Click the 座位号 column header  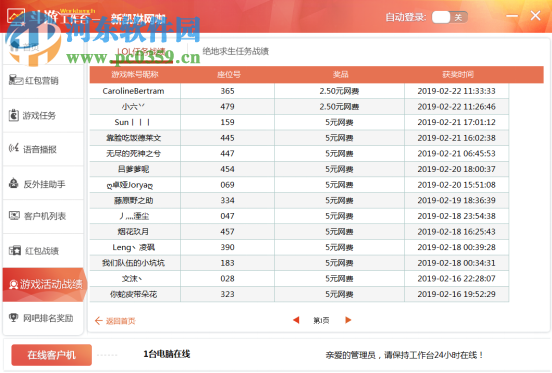click(229, 75)
